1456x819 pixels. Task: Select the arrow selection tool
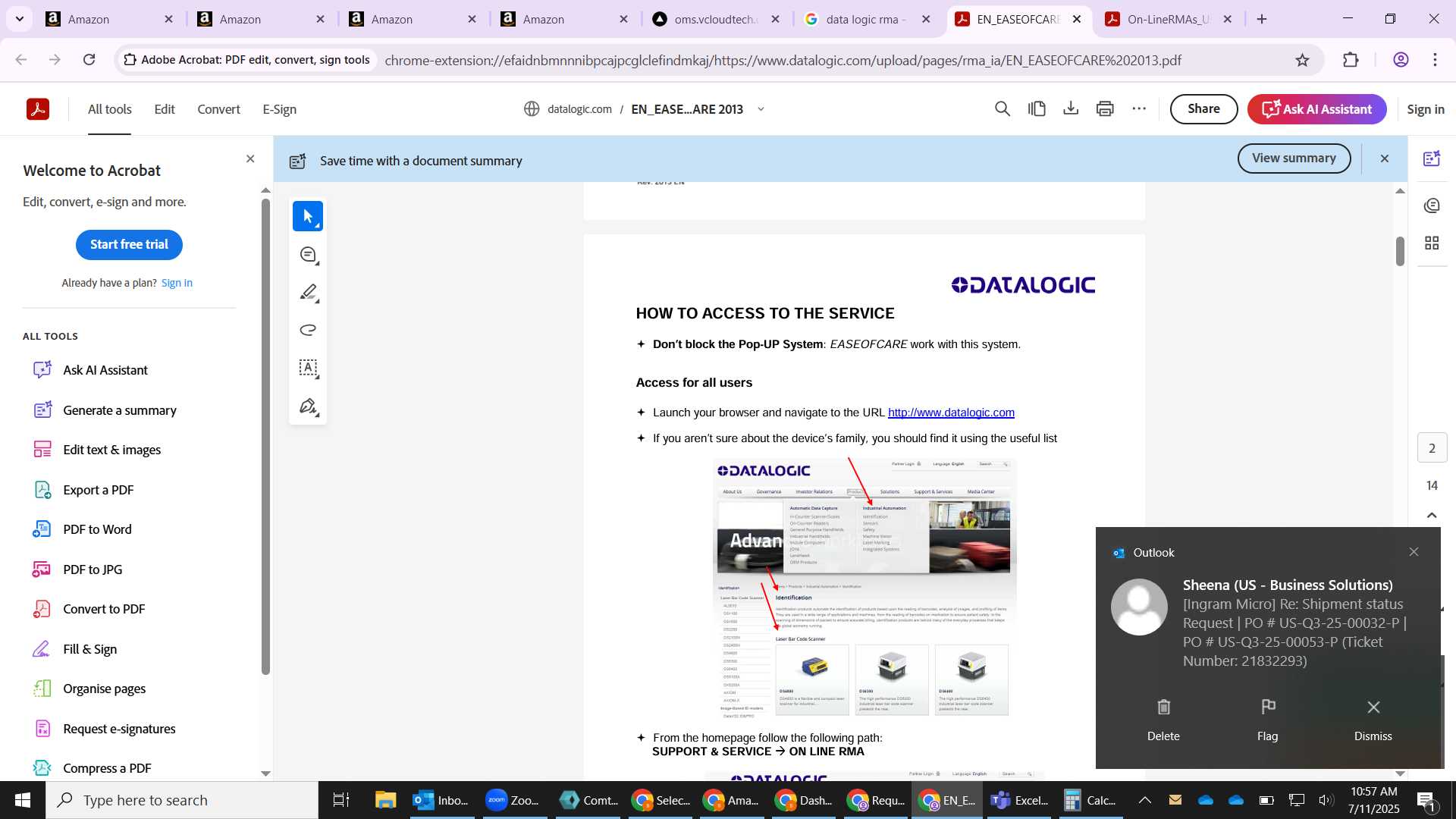(308, 217)
